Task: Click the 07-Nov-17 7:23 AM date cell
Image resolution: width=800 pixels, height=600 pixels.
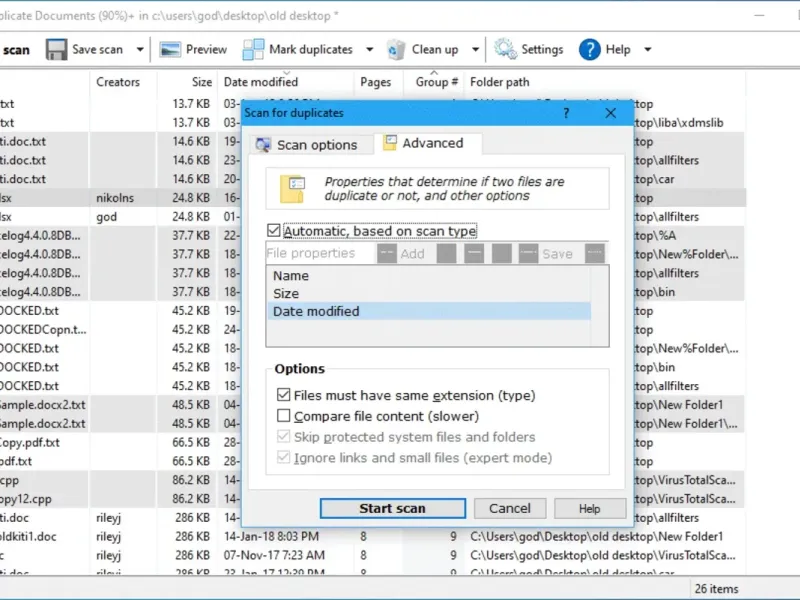Action: coord(274,555)
